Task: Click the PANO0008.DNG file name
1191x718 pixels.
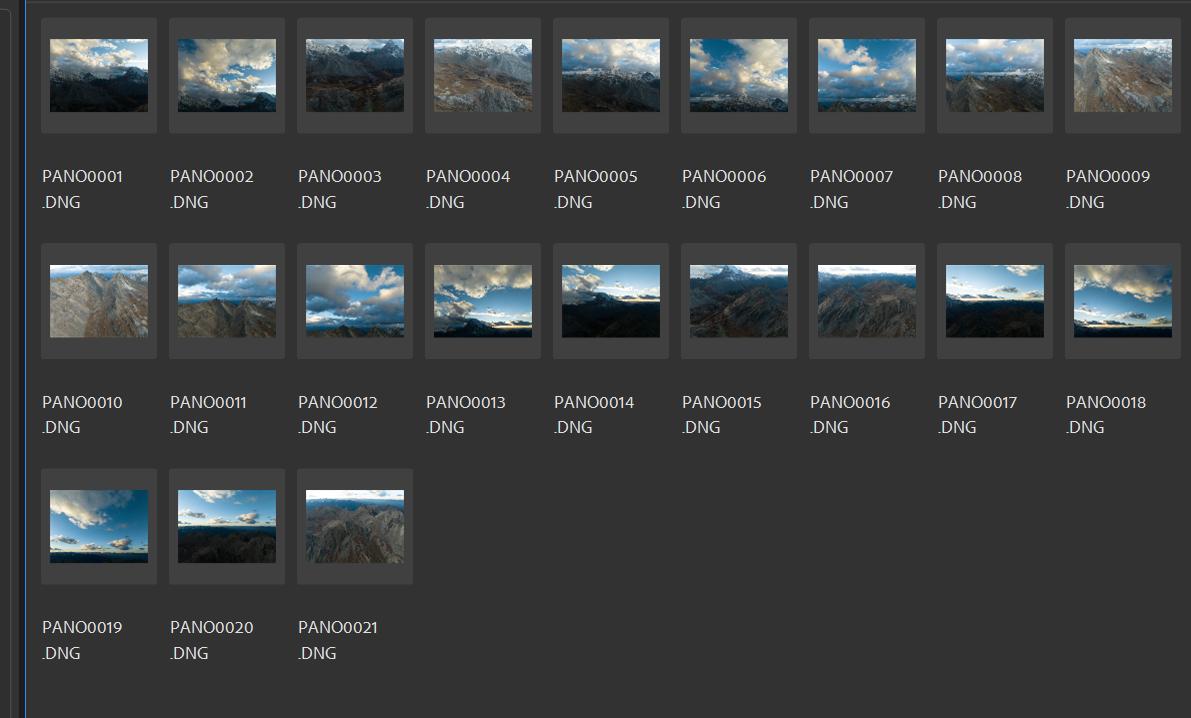Action: pyautogui.click(x=980, y=189)
